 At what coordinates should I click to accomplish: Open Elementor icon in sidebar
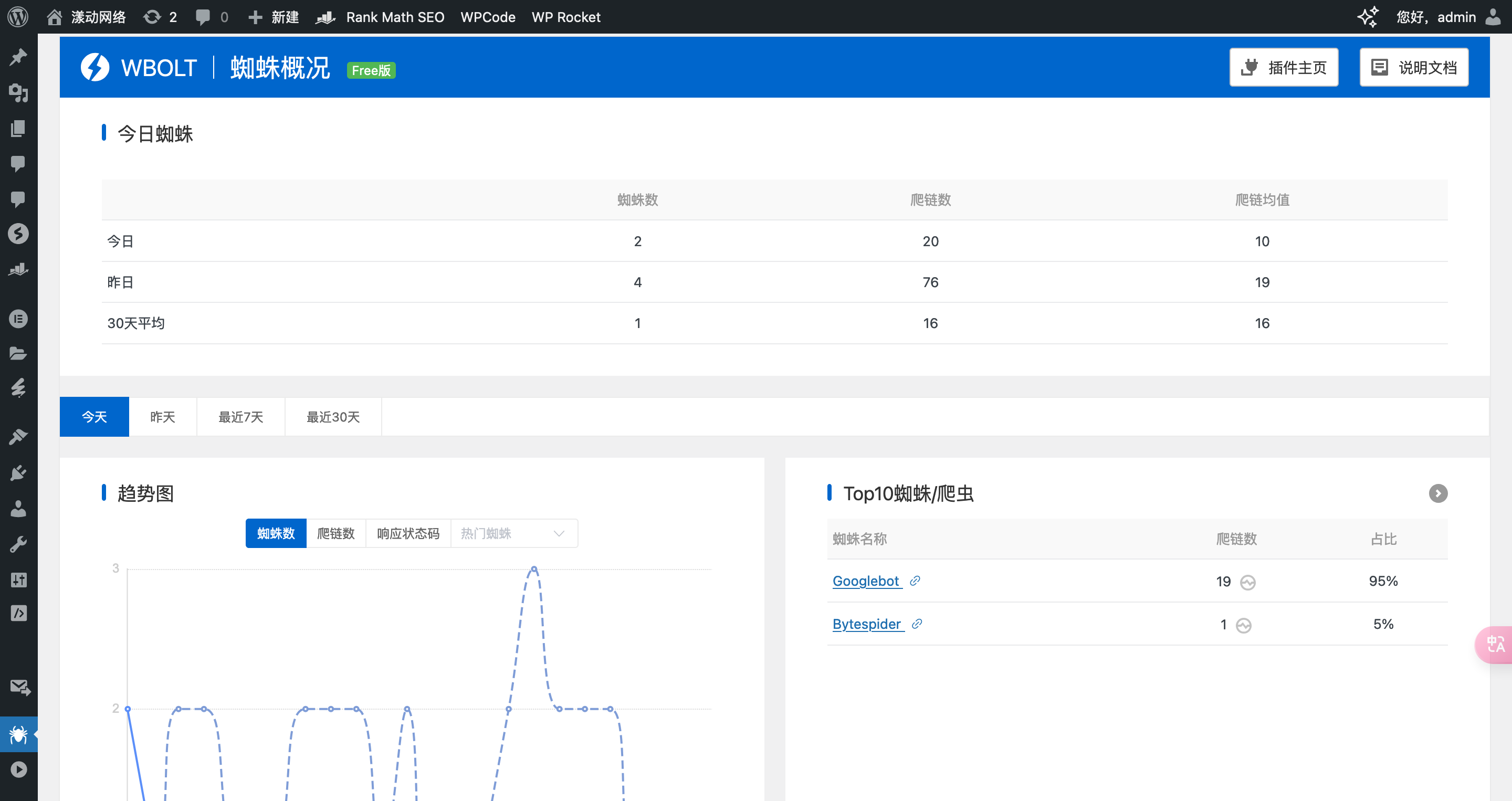pos(18,319)
